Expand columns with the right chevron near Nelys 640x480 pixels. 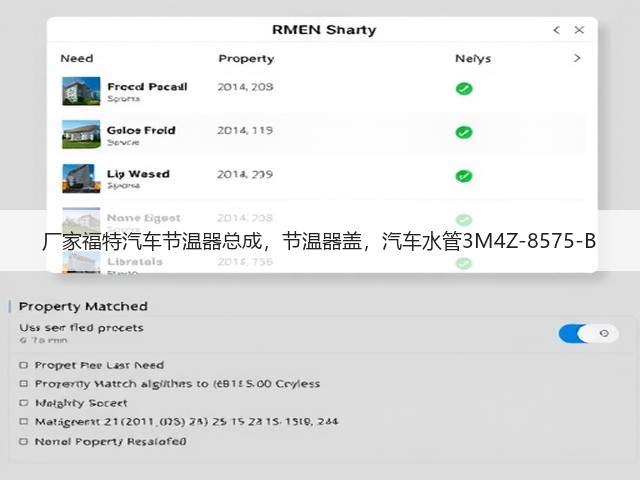tap(577, 58)
